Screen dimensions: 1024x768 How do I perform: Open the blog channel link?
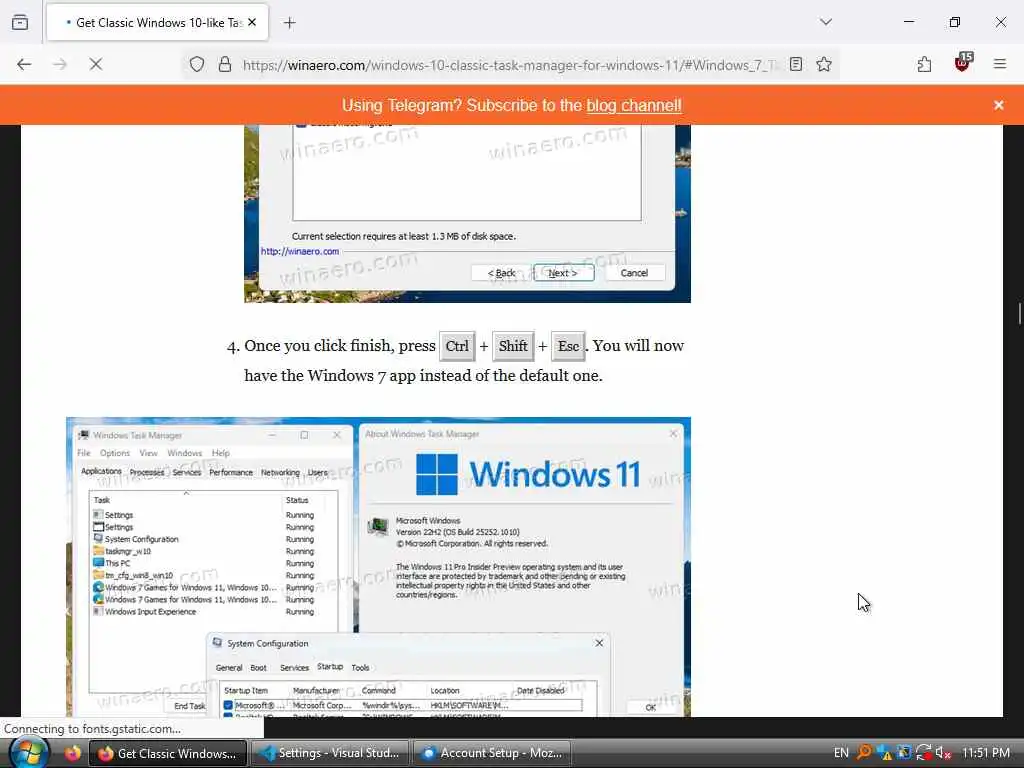(x=633, y=105)
